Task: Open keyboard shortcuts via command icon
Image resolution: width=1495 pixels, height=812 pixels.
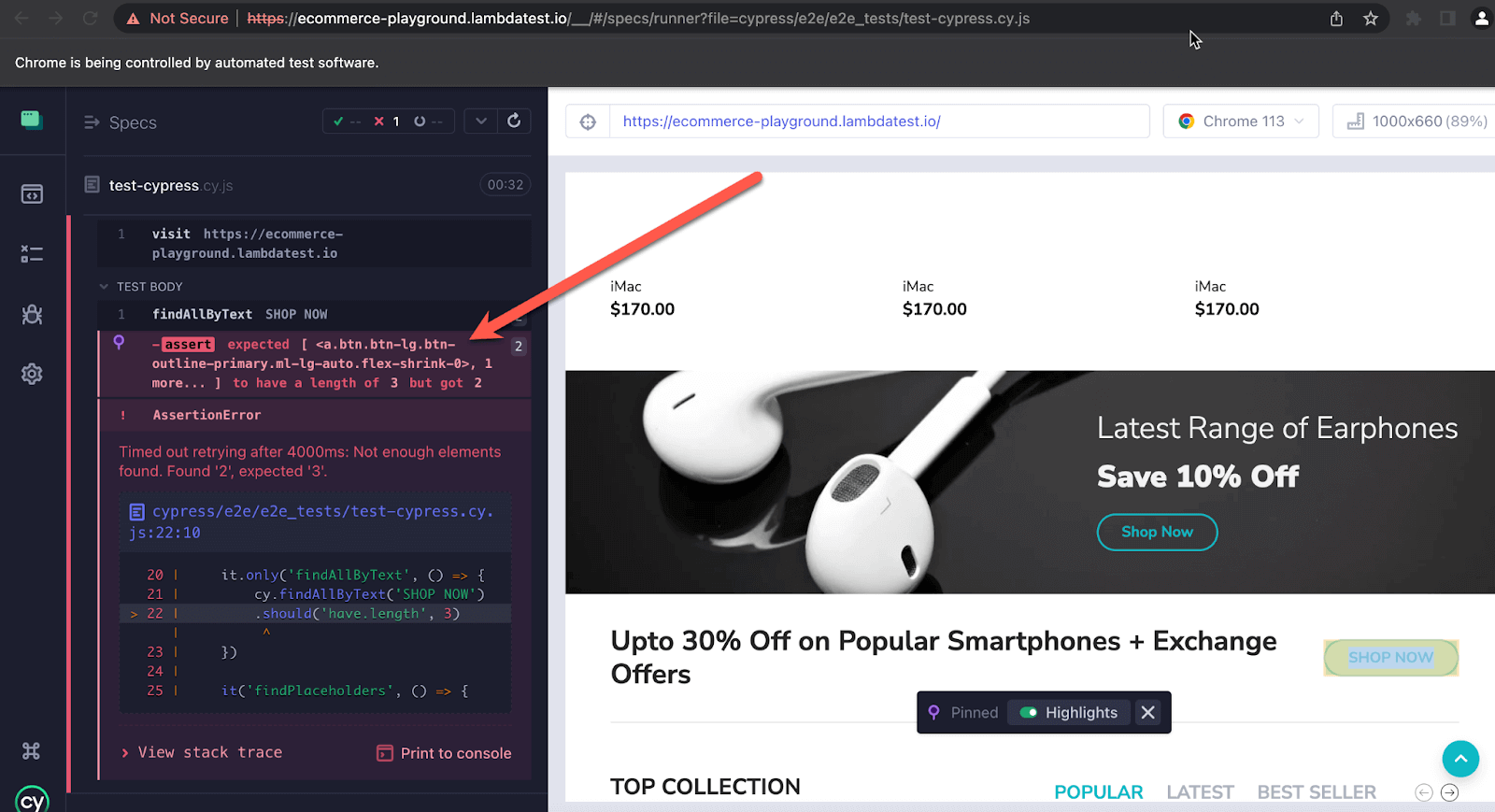Action: 32,749
